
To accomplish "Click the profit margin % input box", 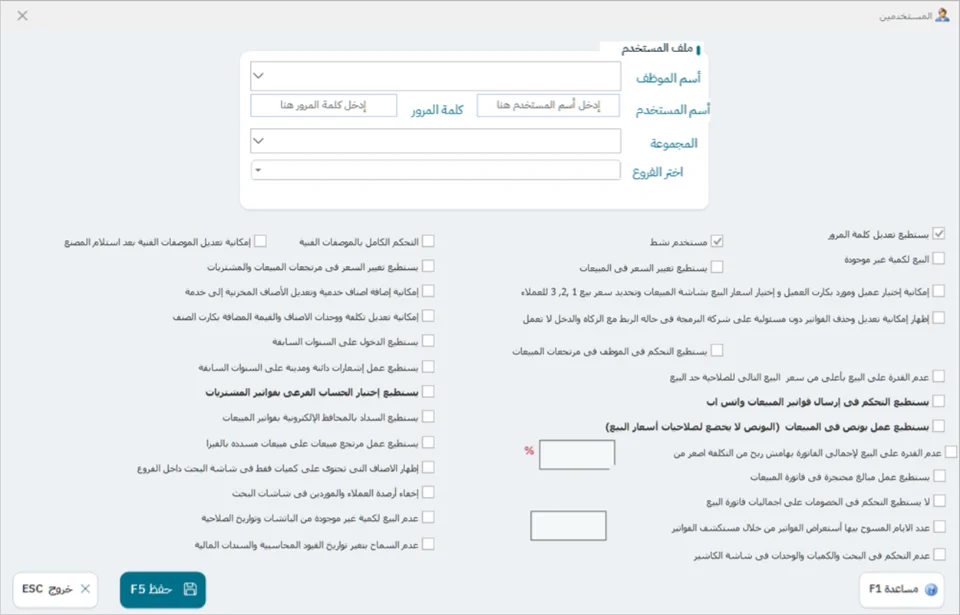I will click(577, 455).
